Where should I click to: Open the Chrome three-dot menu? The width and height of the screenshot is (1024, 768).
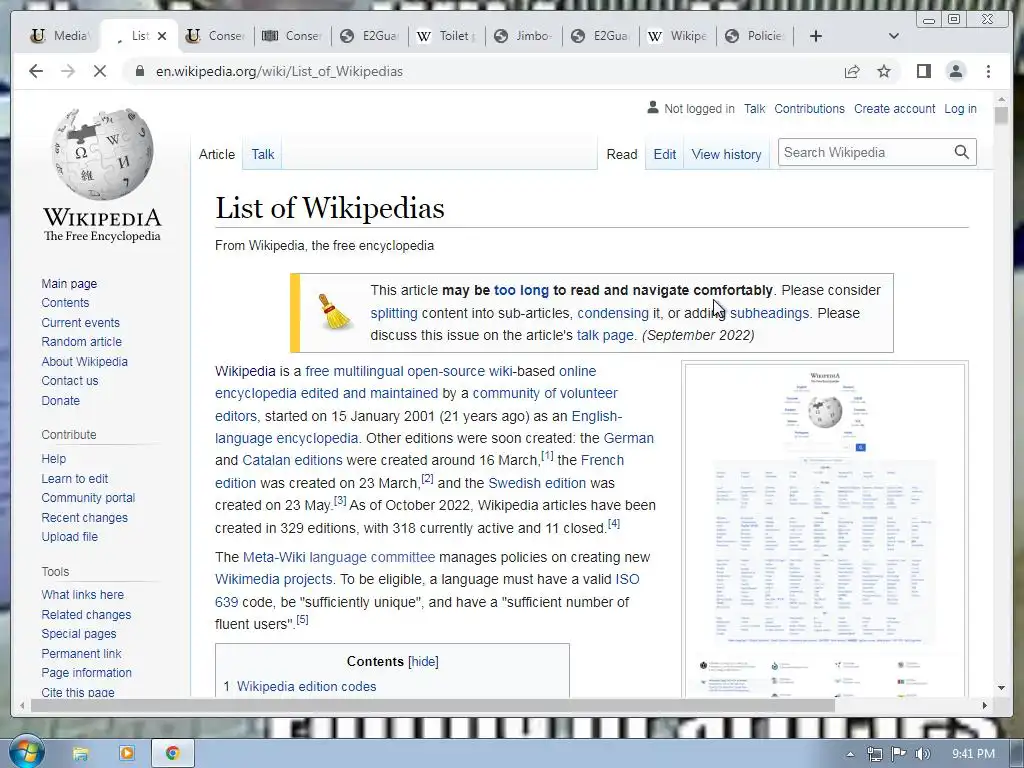click(988, 71)
